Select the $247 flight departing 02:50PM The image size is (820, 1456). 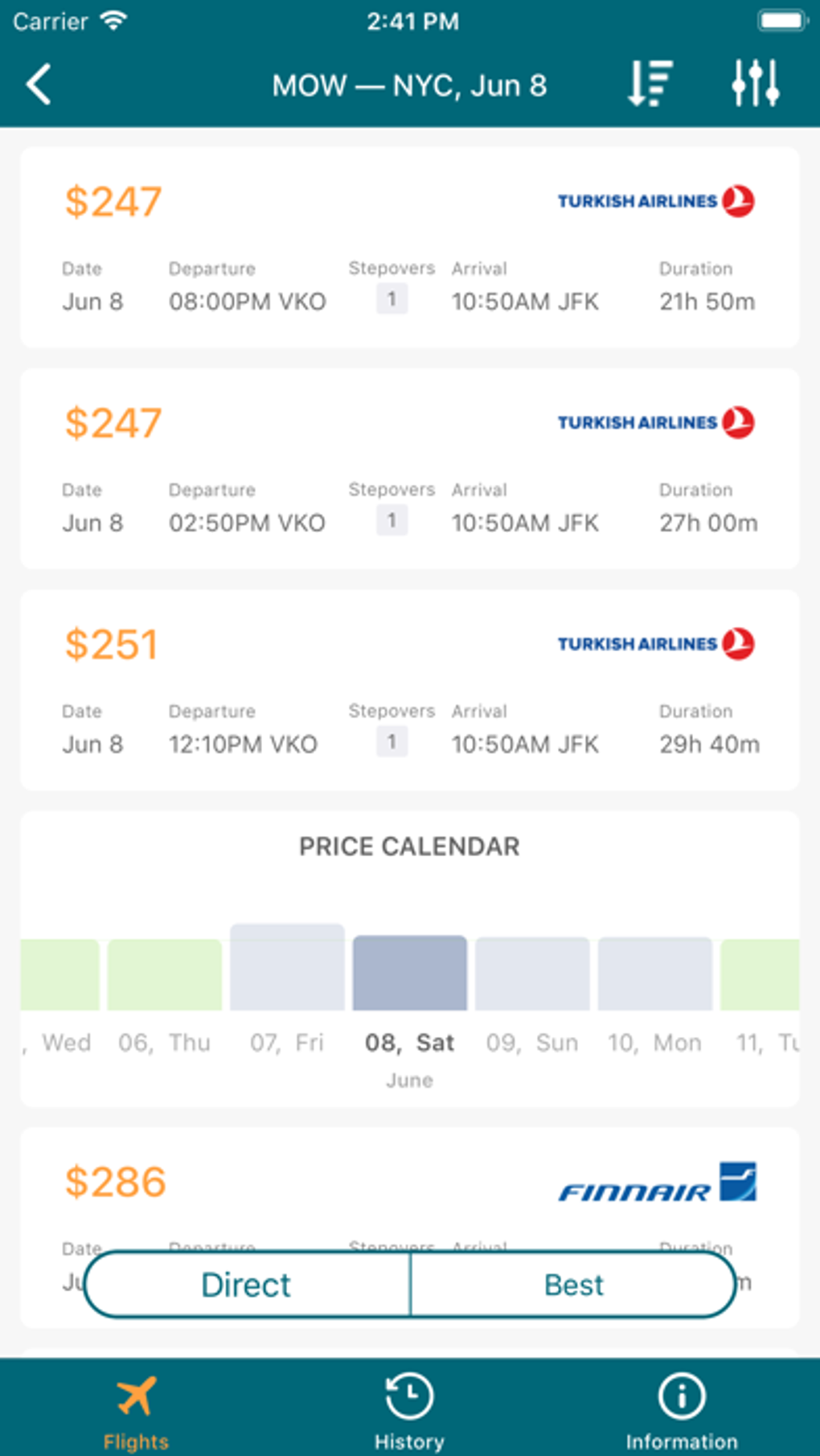pos(409,469)
